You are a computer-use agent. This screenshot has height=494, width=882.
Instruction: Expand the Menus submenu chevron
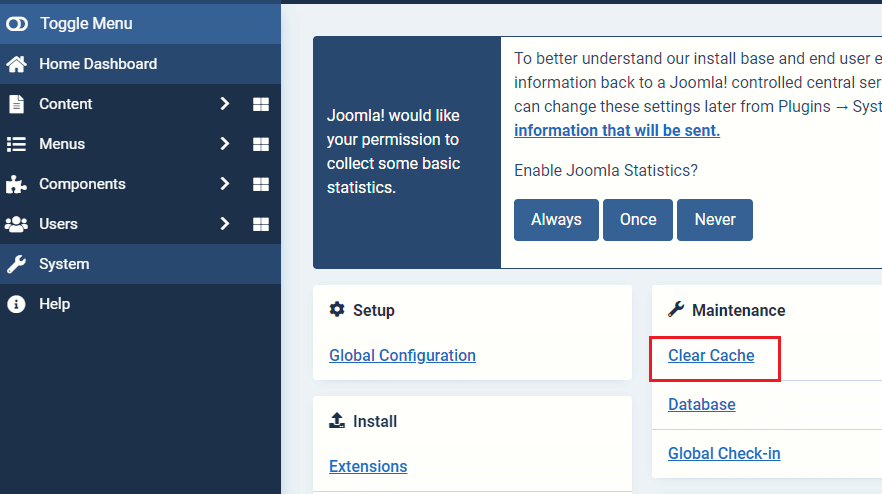coord(225,144)
